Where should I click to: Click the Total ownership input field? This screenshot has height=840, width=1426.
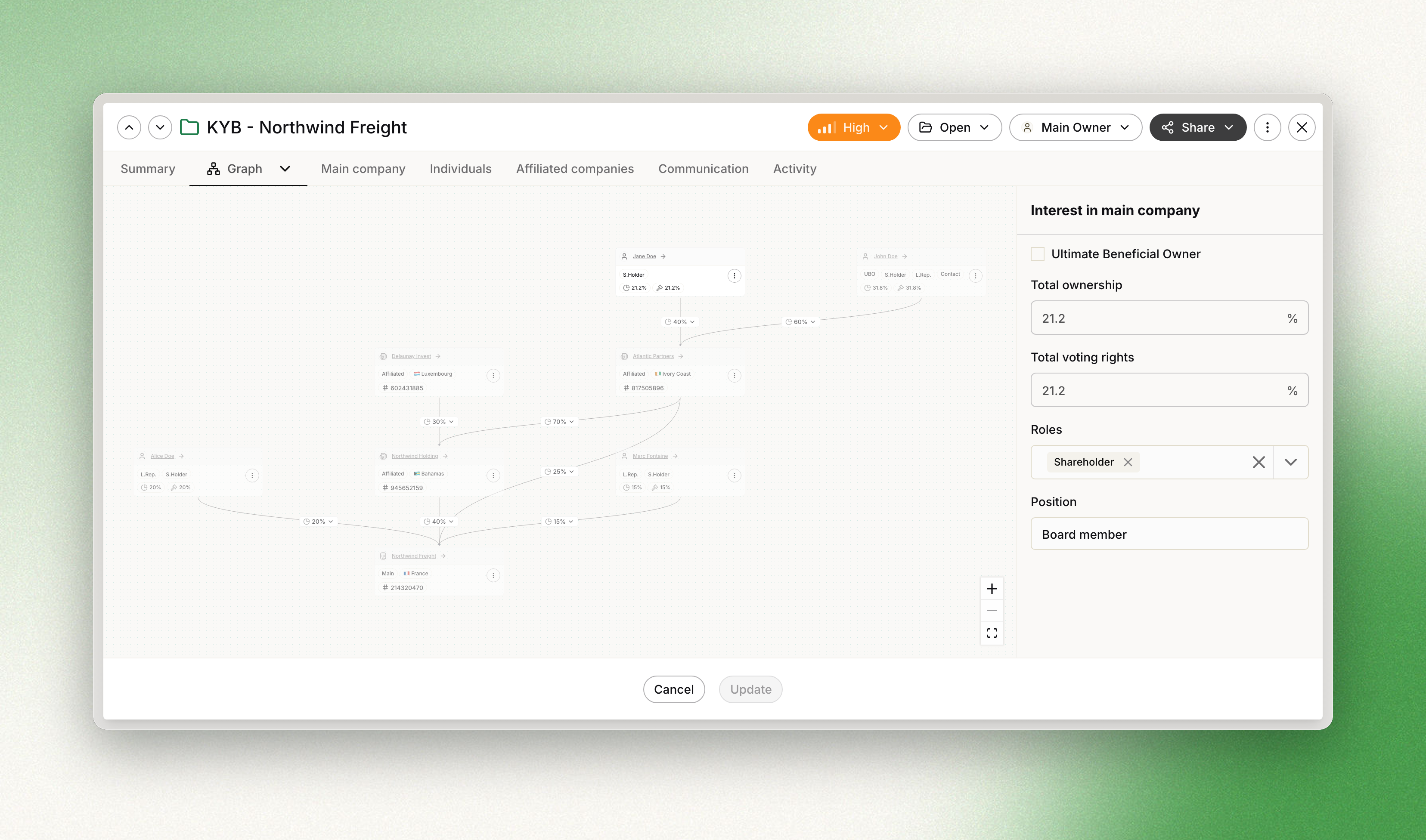(1169, 318)
